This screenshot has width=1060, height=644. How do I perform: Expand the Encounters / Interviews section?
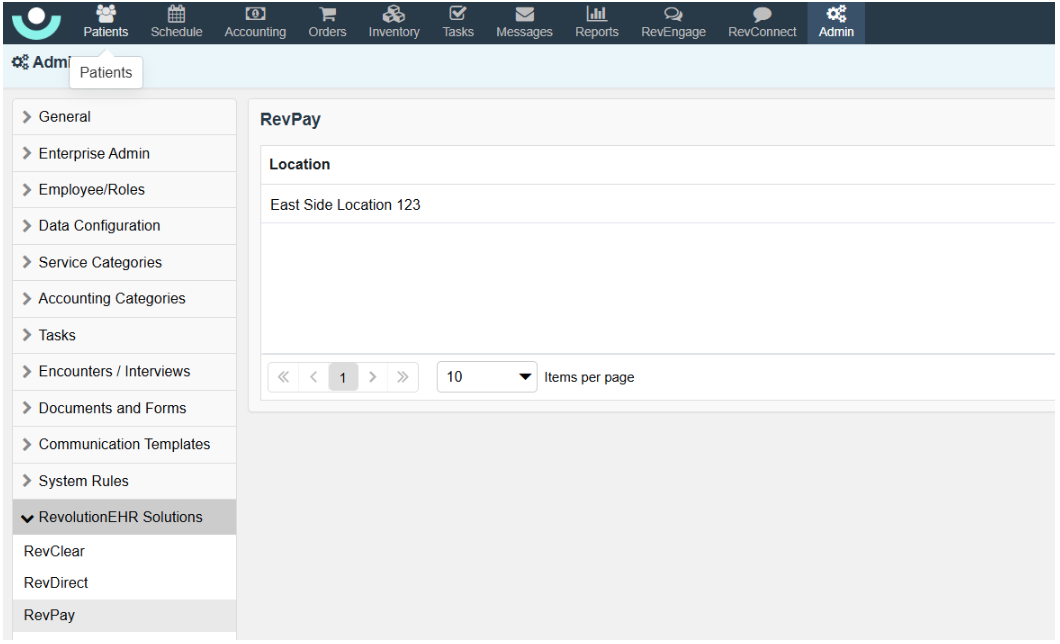pos(124,372)
